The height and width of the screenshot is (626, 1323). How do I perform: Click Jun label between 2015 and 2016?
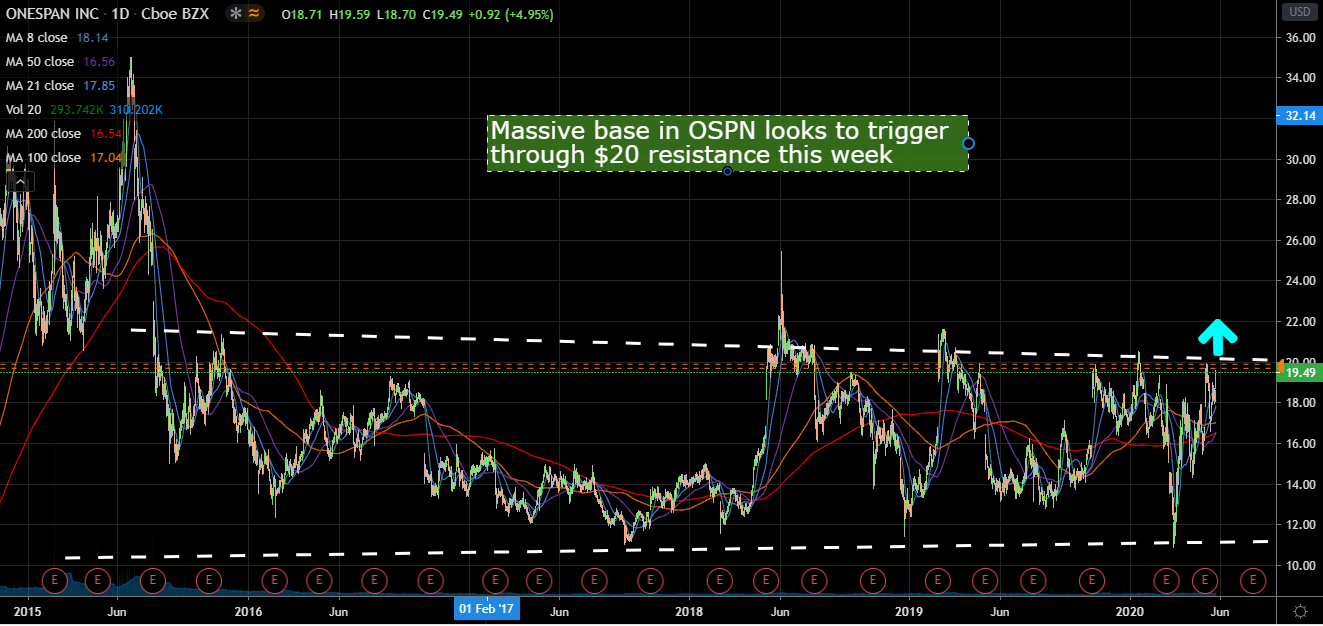click(117, 609)
